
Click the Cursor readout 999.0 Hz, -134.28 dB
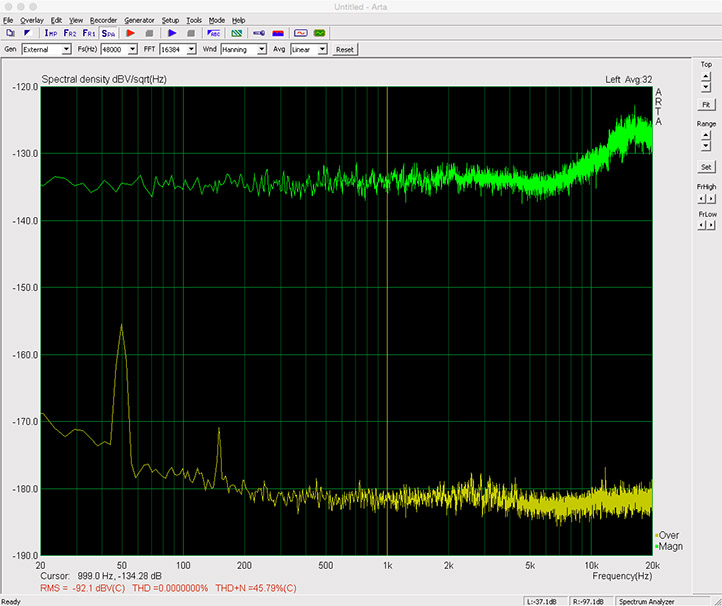(101, 576)
